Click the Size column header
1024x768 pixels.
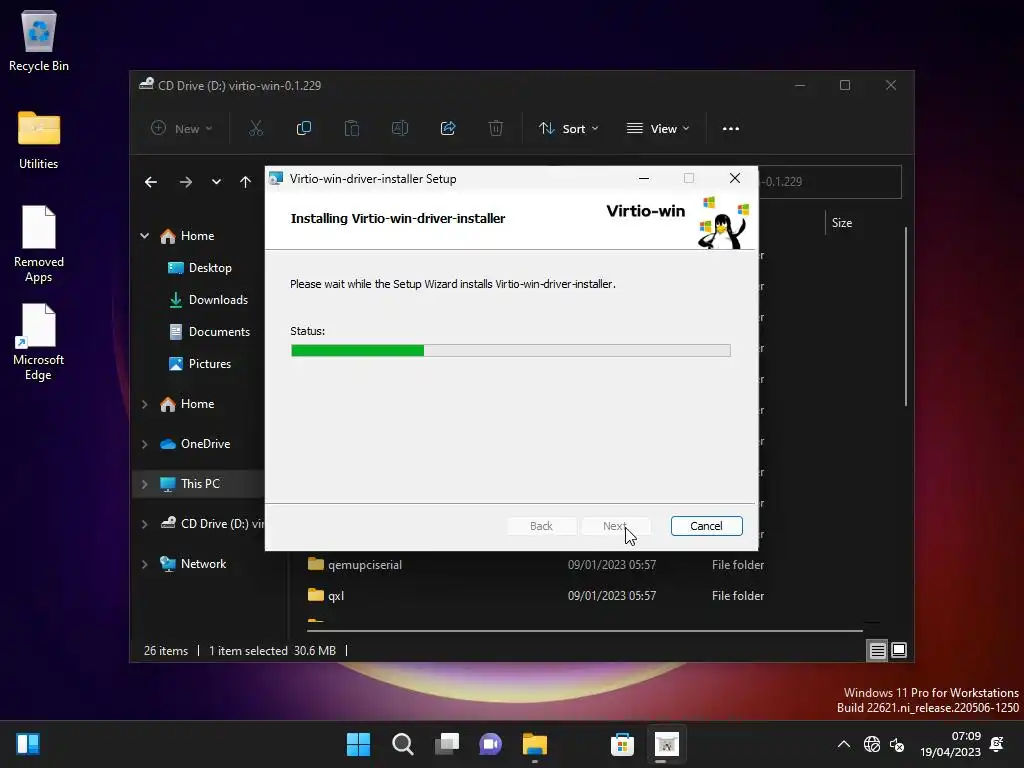842,223
